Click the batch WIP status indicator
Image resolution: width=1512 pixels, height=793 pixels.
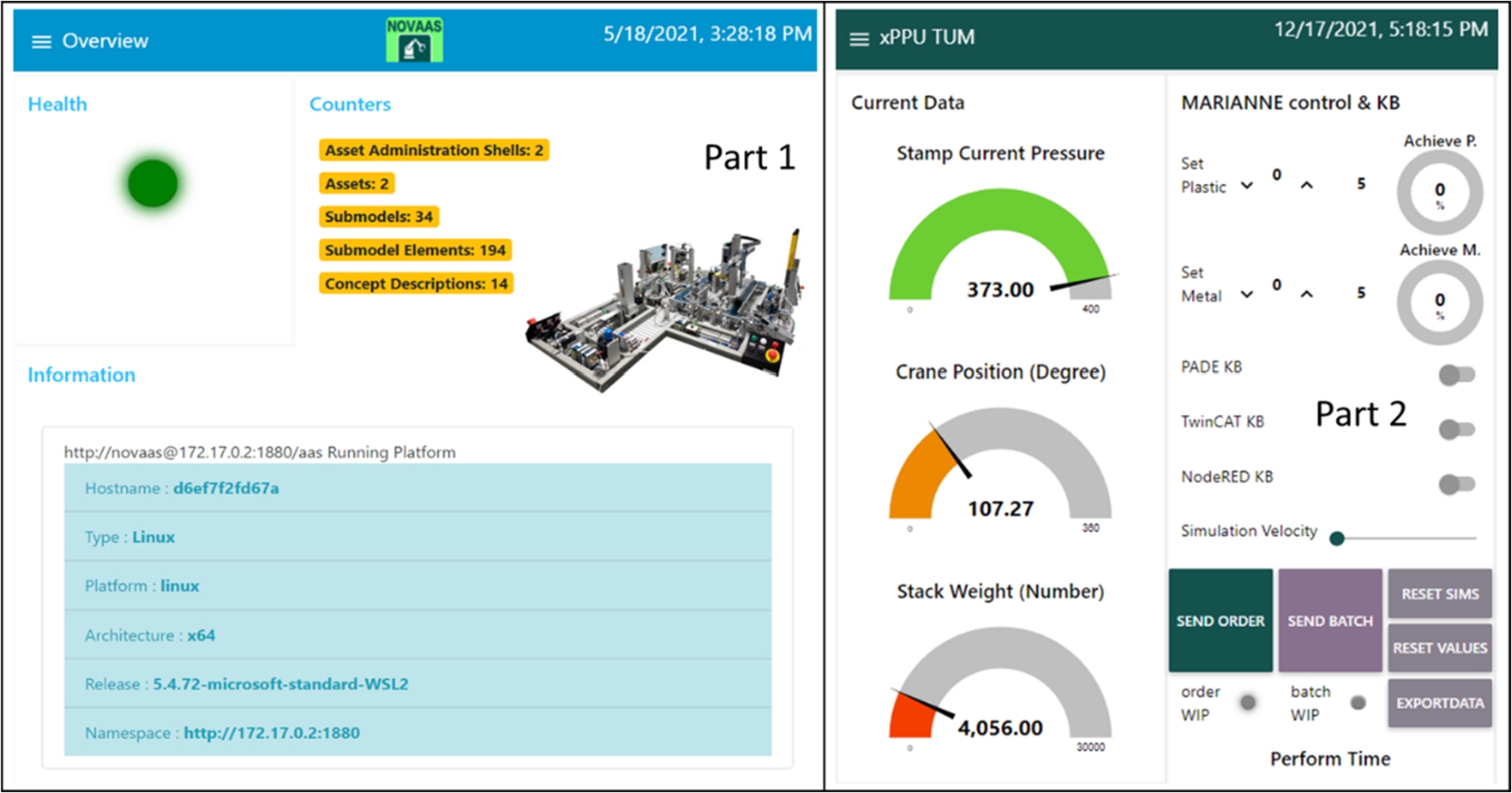[x=1357, y=702]
